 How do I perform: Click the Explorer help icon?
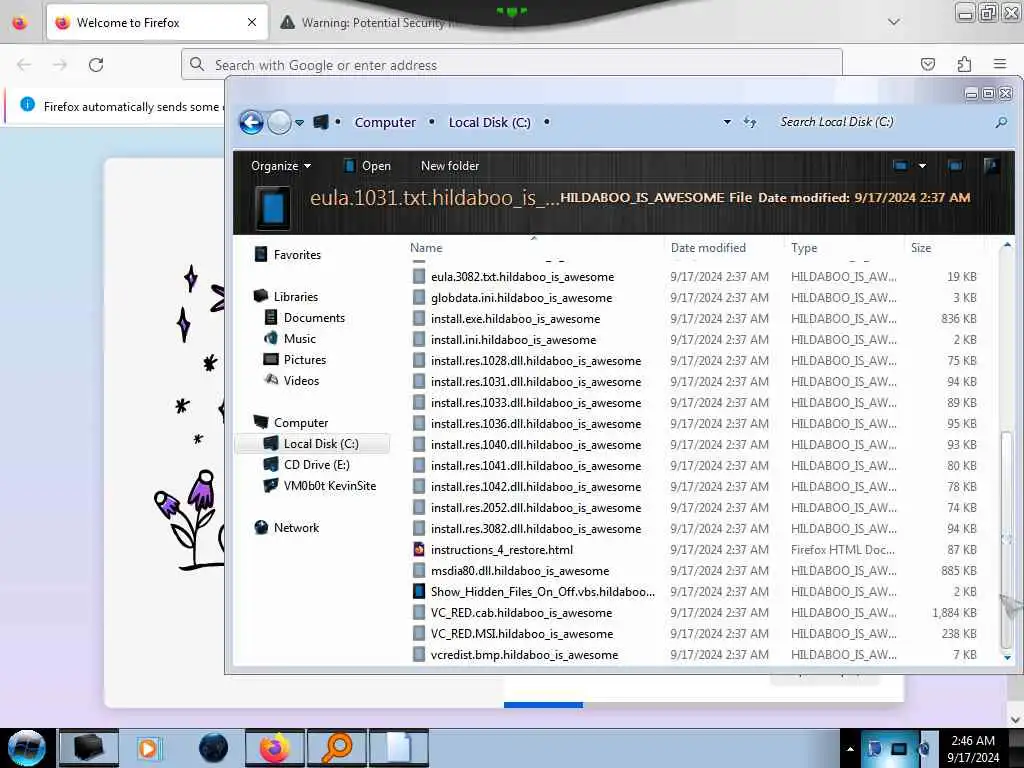tap(991, 166)
